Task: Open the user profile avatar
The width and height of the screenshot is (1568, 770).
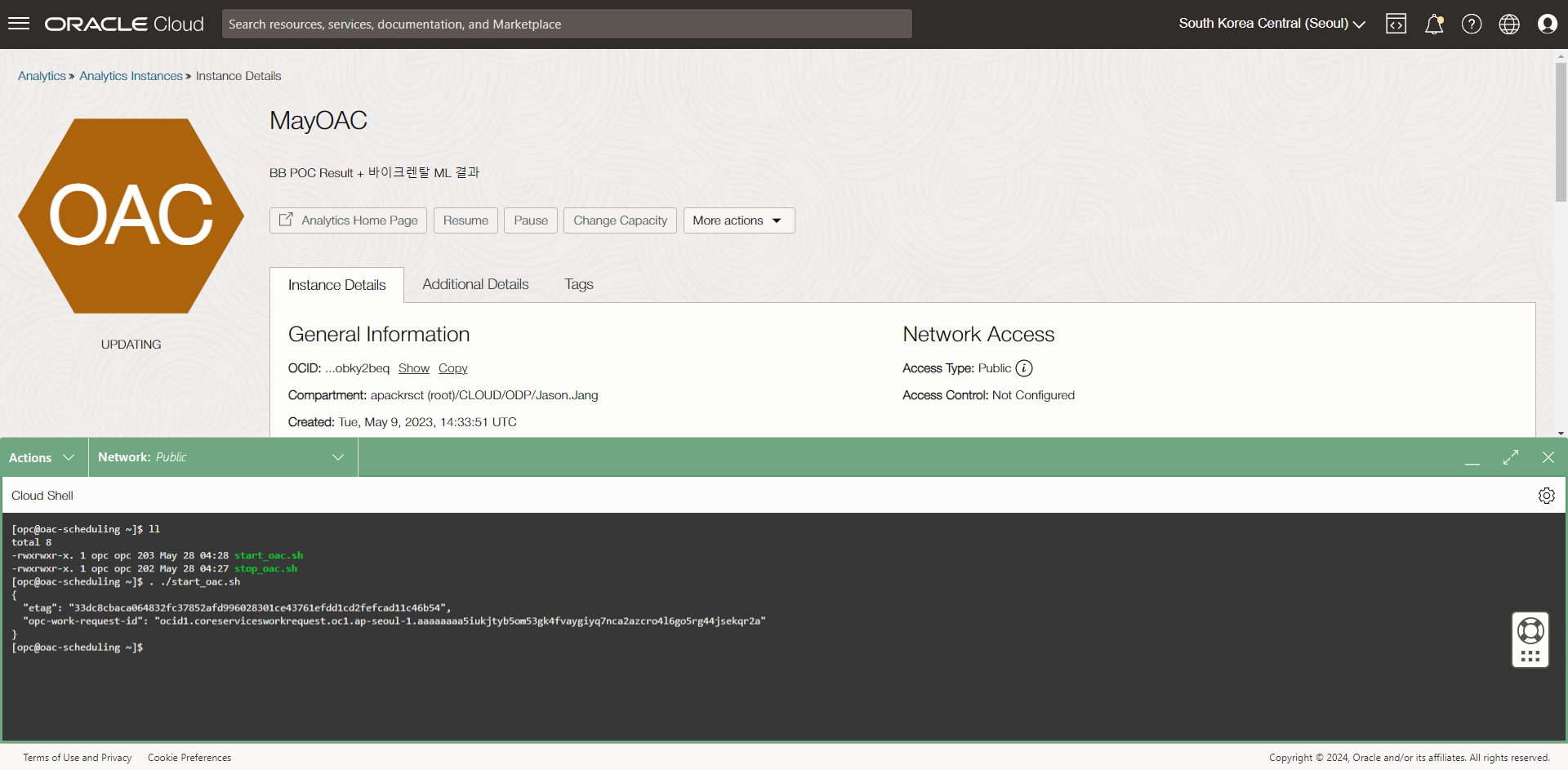Action: [1548, 24]
